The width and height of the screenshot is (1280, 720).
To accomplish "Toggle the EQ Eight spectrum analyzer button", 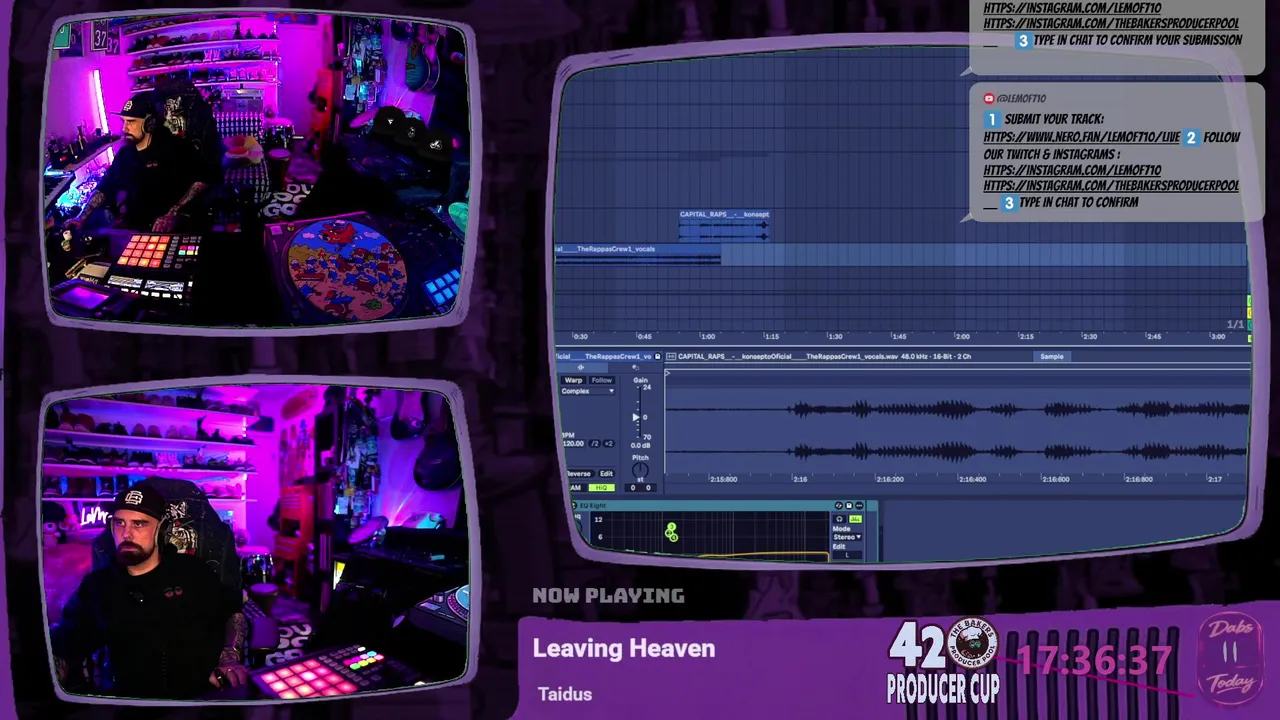I will pos(855,519).
